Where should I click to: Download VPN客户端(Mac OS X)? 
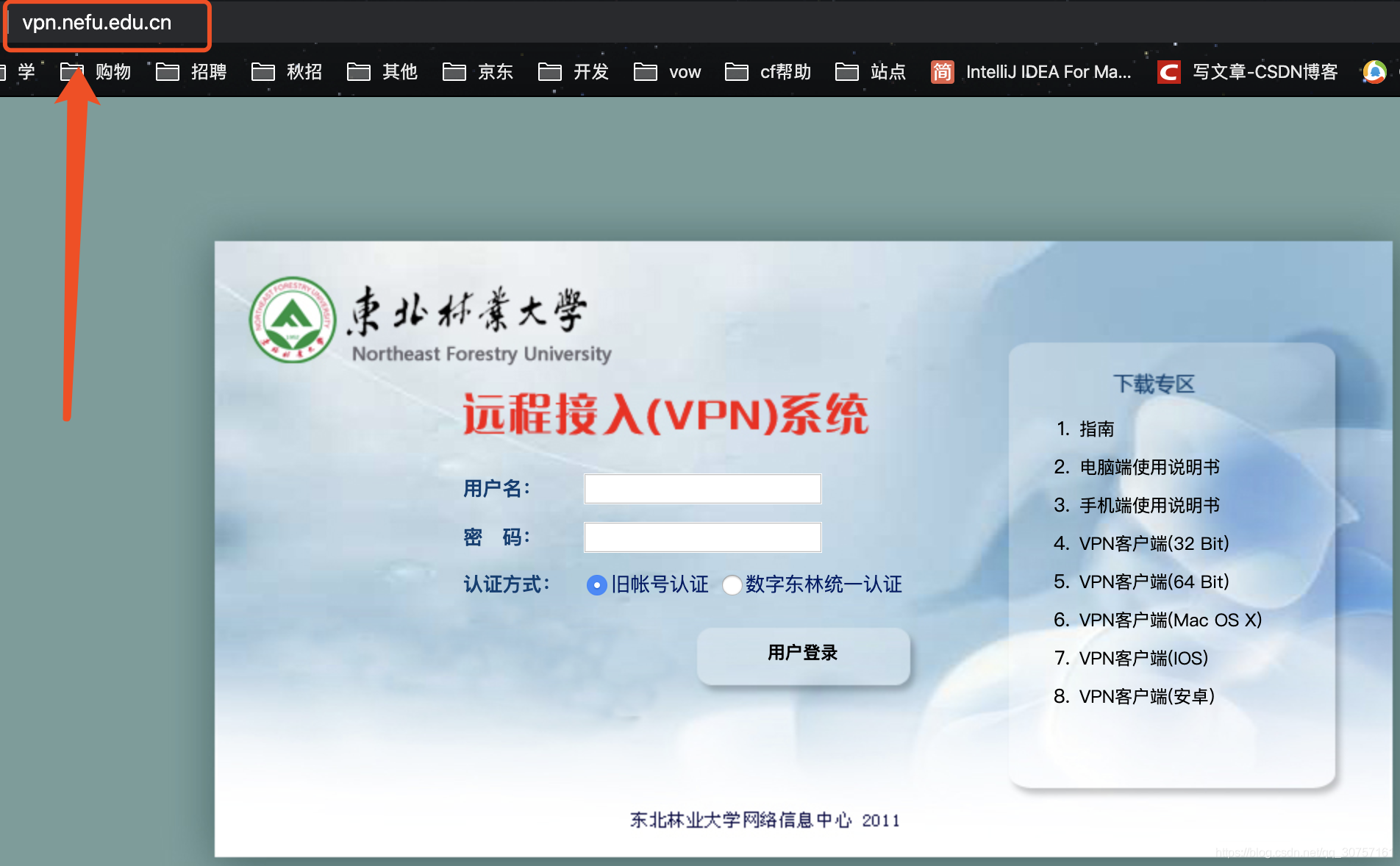pyautogui.click(x=1170, y=620)
